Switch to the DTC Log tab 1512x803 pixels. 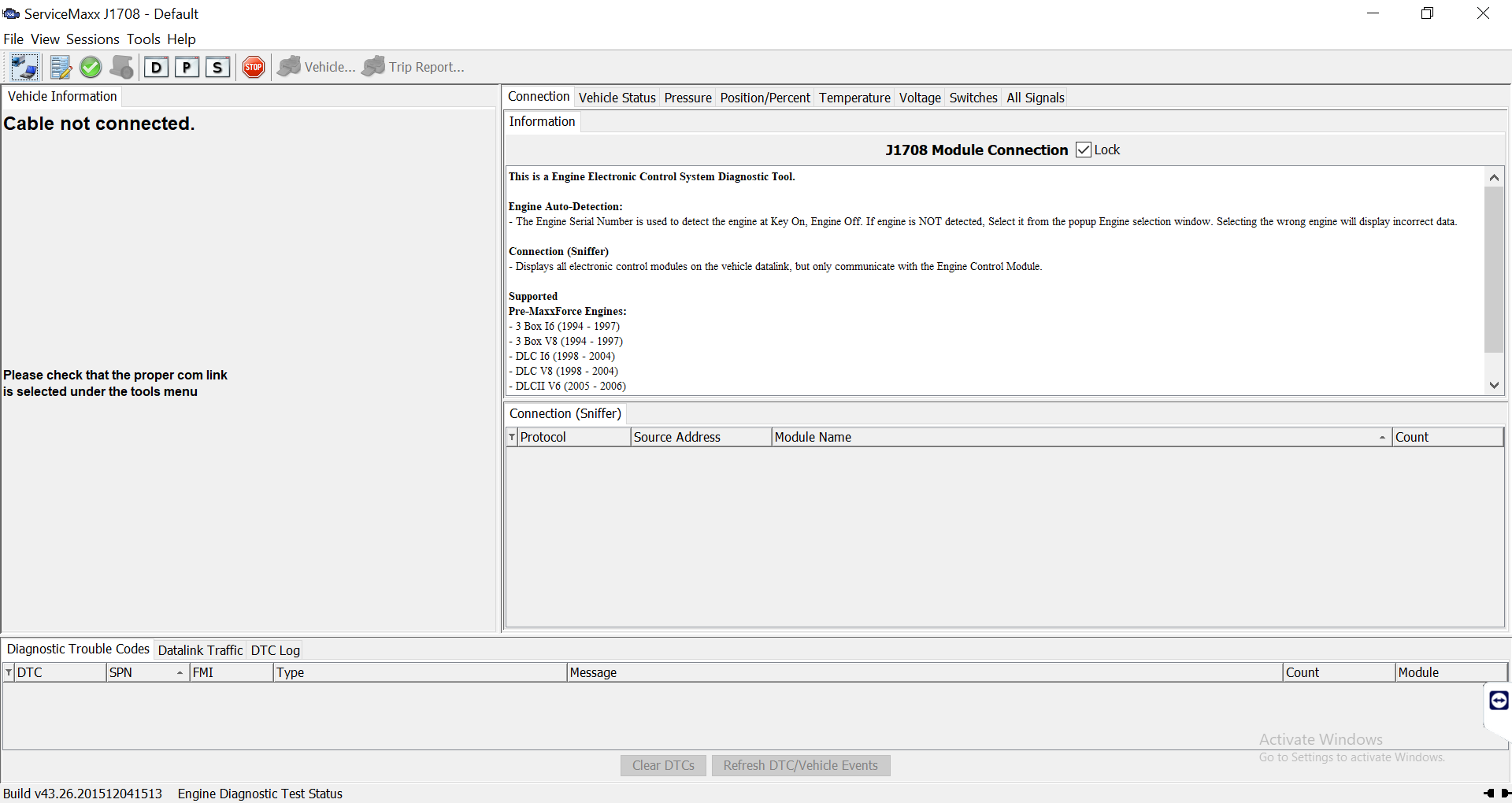click(276, 650)
